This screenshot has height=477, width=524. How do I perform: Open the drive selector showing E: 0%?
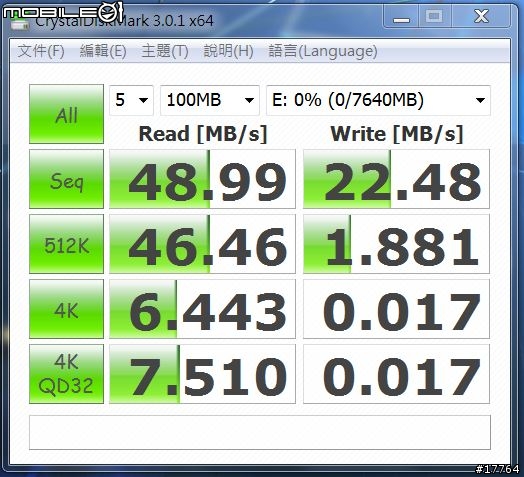[x=378, y=100]
